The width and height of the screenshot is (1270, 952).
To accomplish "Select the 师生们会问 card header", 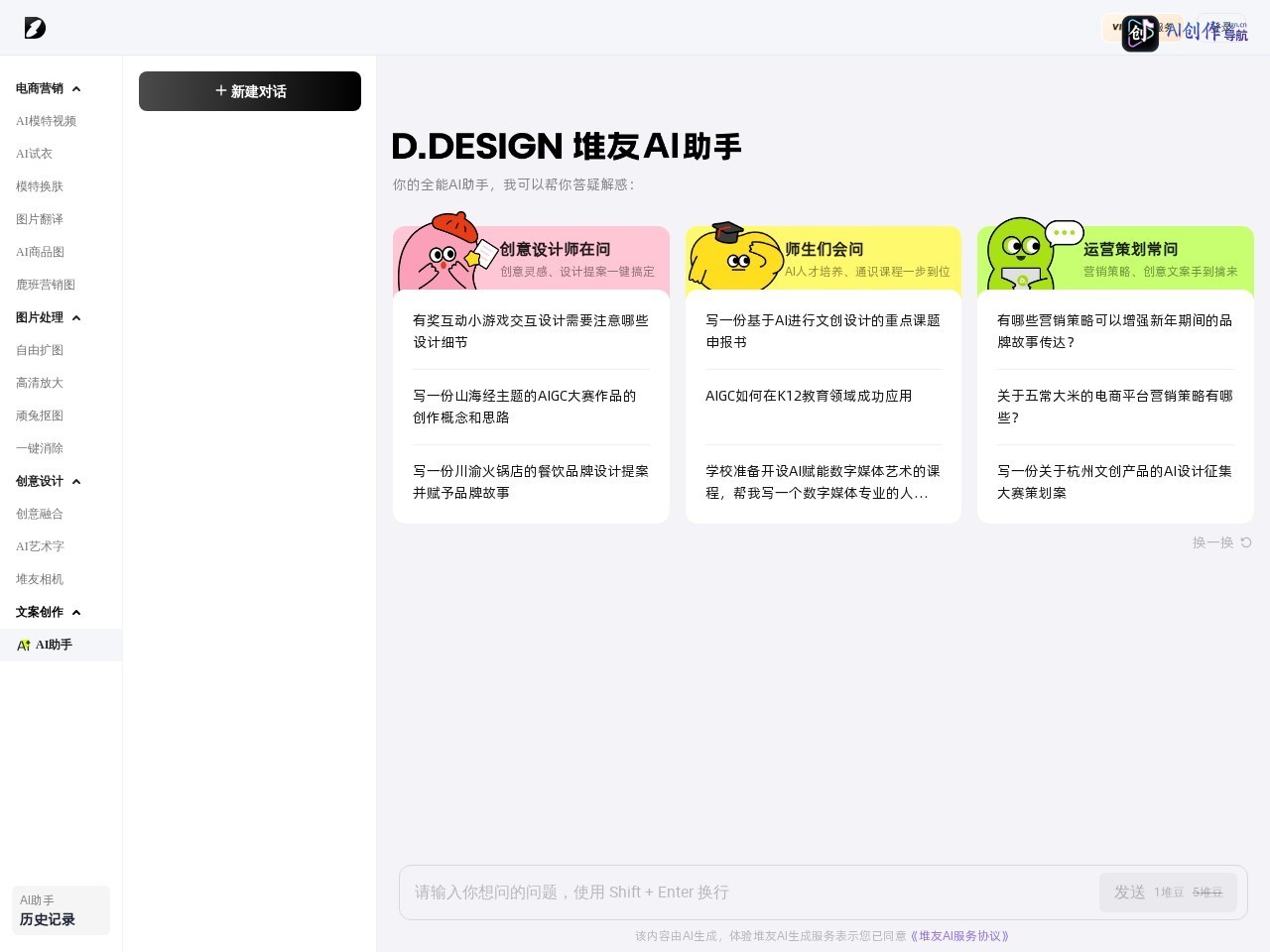I will click(x=824, y=259).
